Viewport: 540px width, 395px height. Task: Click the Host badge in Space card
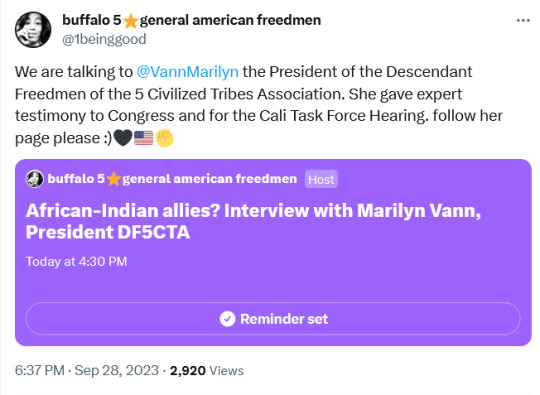321,179
